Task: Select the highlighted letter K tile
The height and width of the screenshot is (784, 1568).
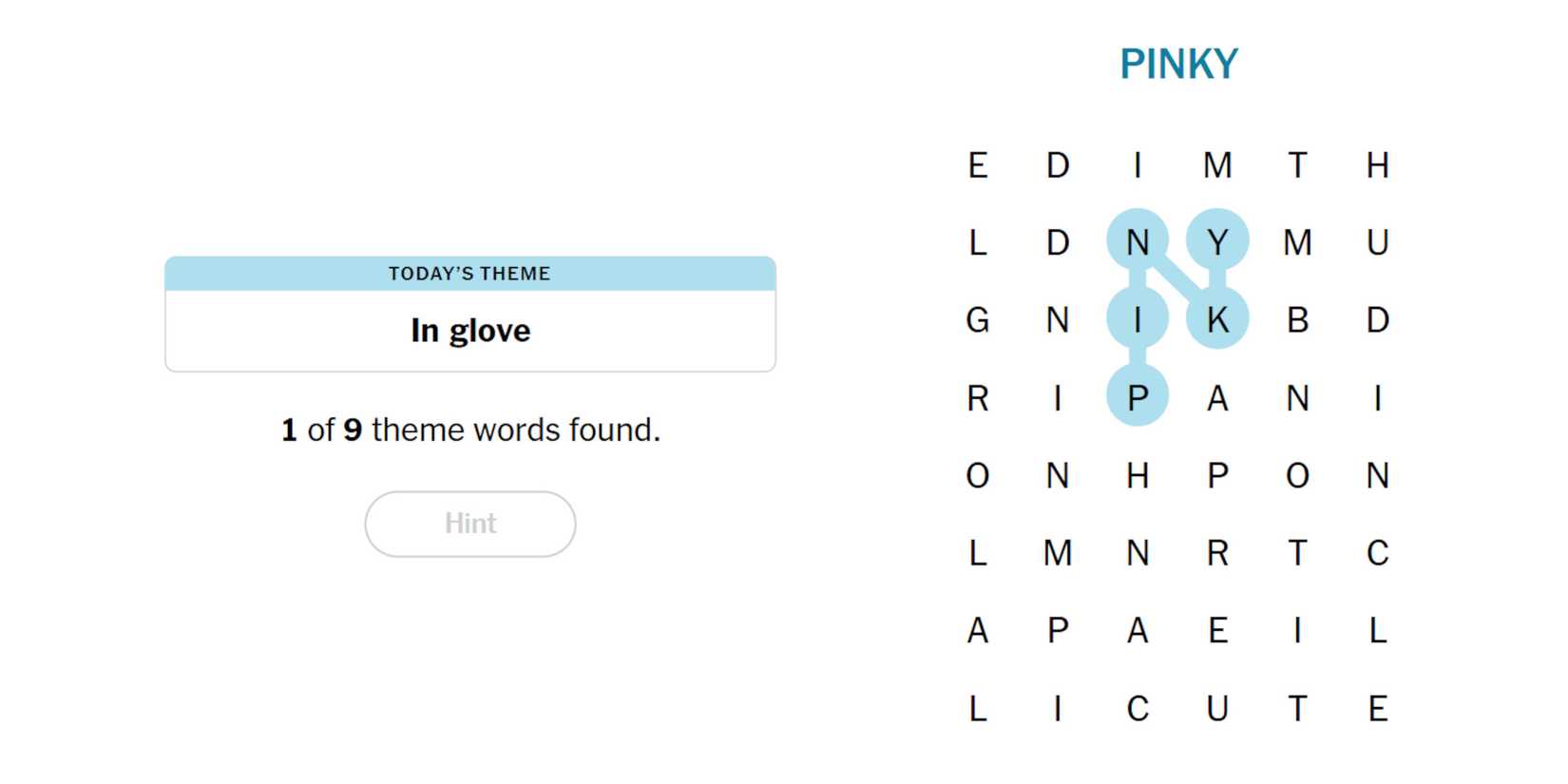Action: coord(1217,319)
